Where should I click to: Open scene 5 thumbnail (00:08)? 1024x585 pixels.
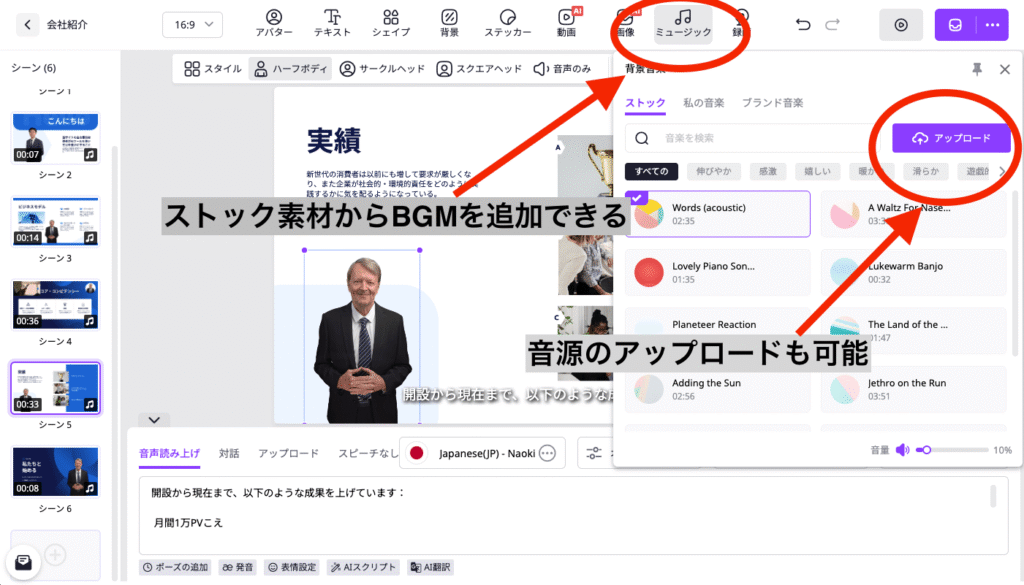[x=56, y=471]
